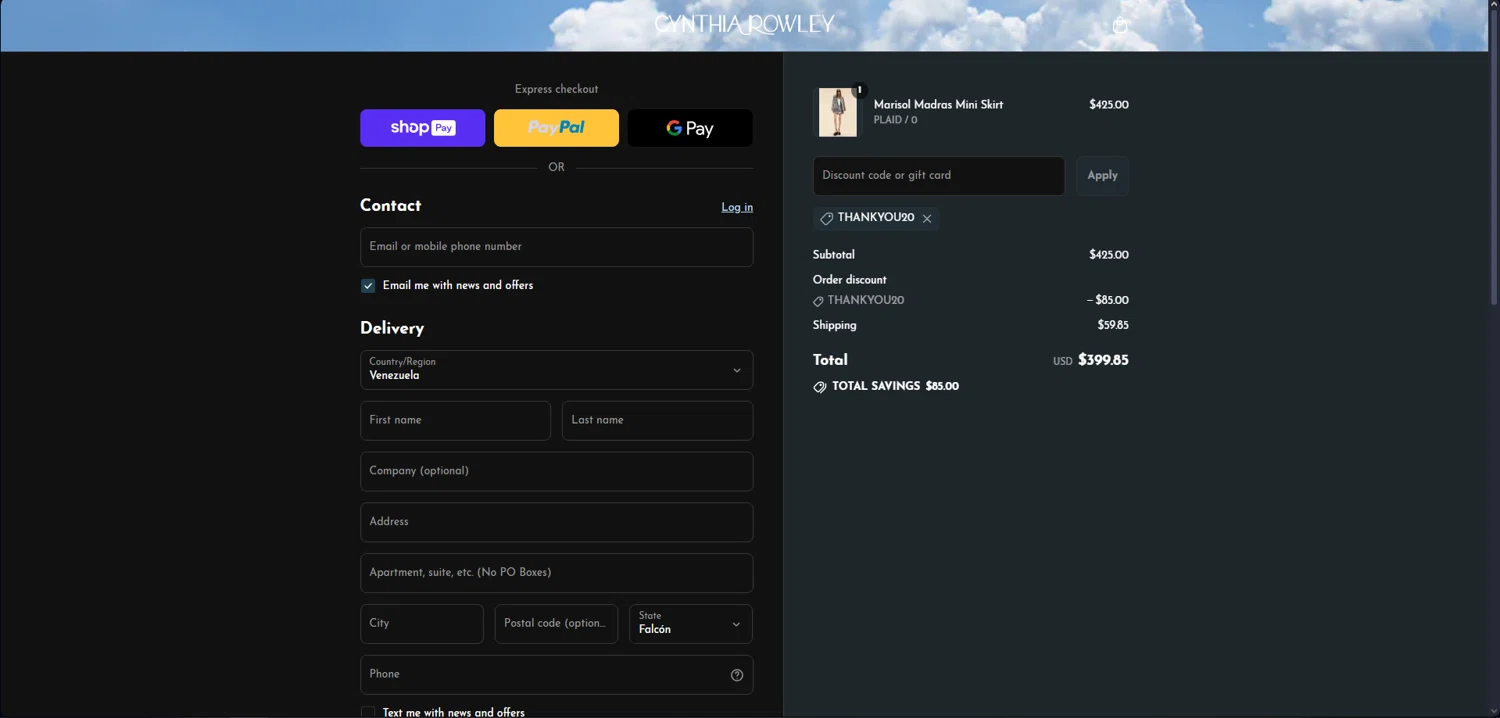Click the Total Savings tag icon
1500x718 pixels.
point(820,387)
